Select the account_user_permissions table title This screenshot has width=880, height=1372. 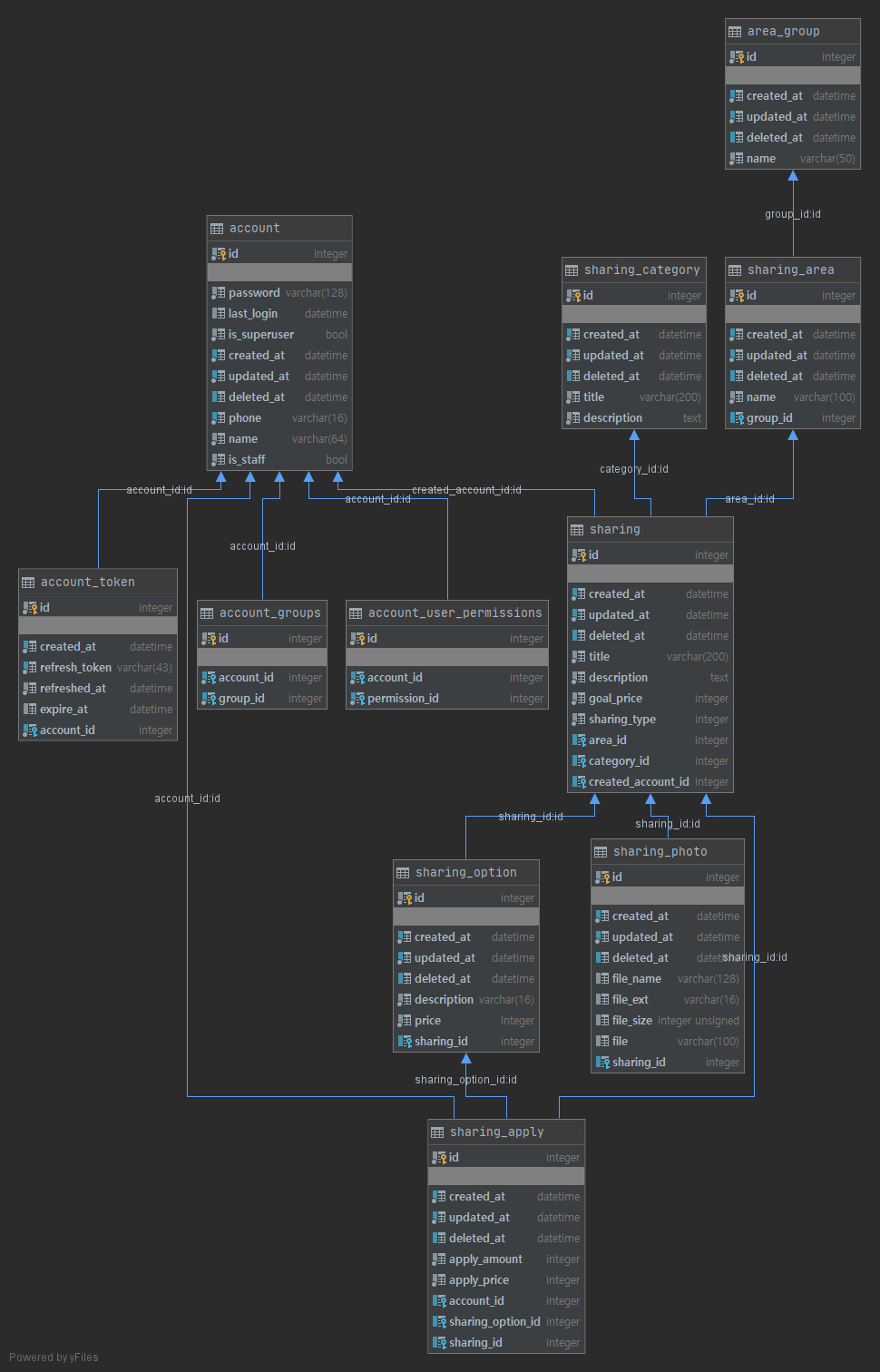455,613
